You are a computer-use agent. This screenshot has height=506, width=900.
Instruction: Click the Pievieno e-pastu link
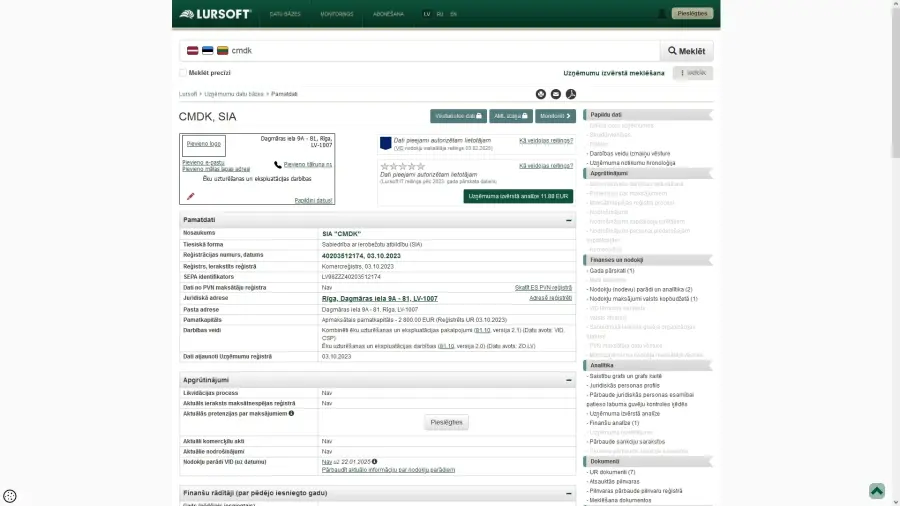[203, 163]
